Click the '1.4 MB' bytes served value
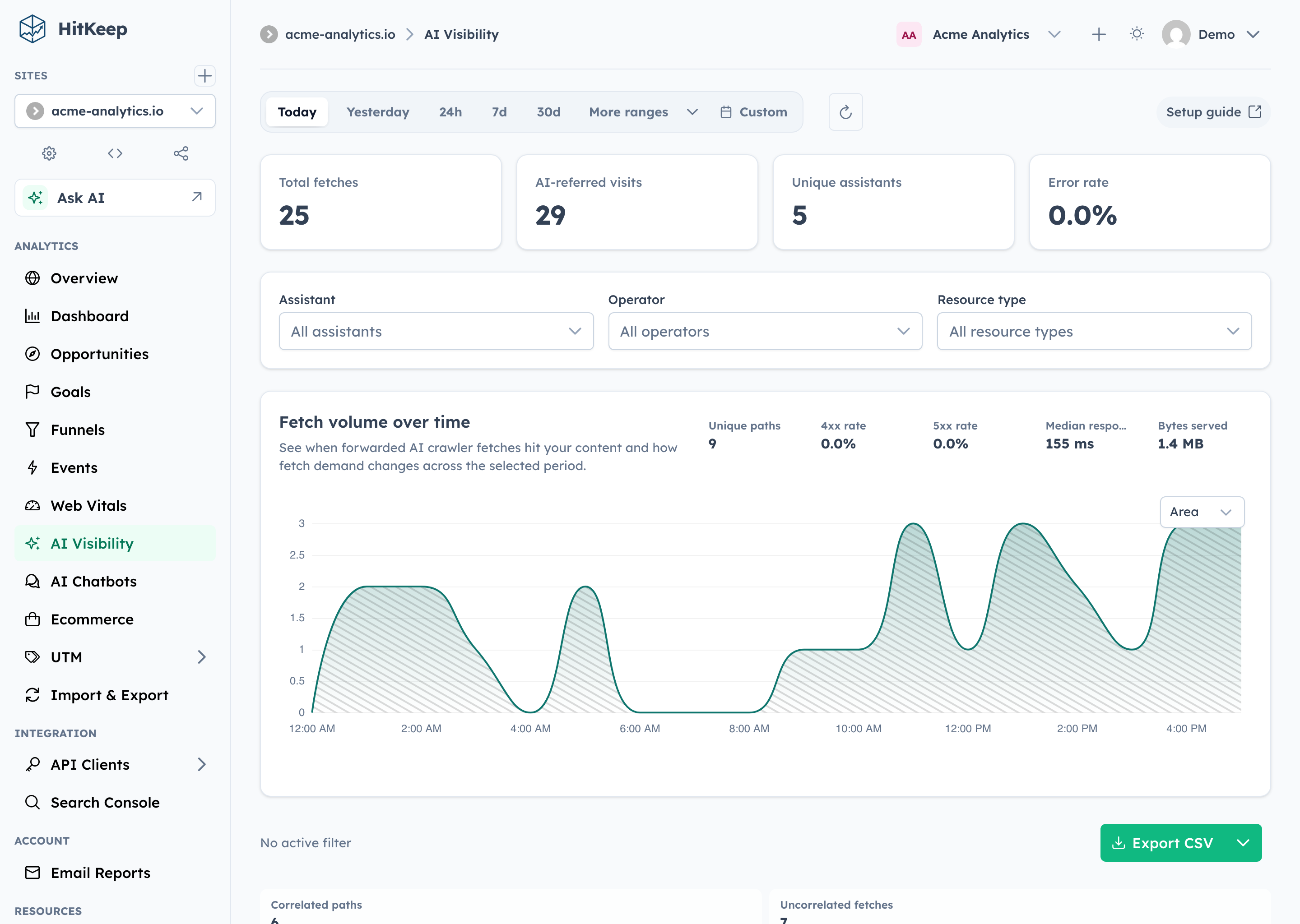Image resolution: width=1300 pixels, height=924 pixels. (1180, 444)
